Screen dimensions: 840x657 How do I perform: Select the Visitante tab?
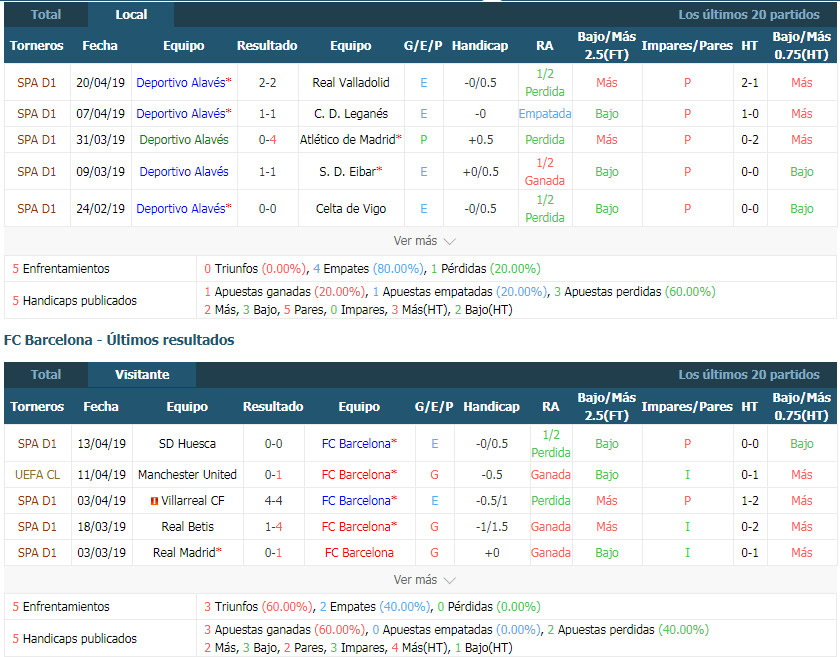point(142,375)
